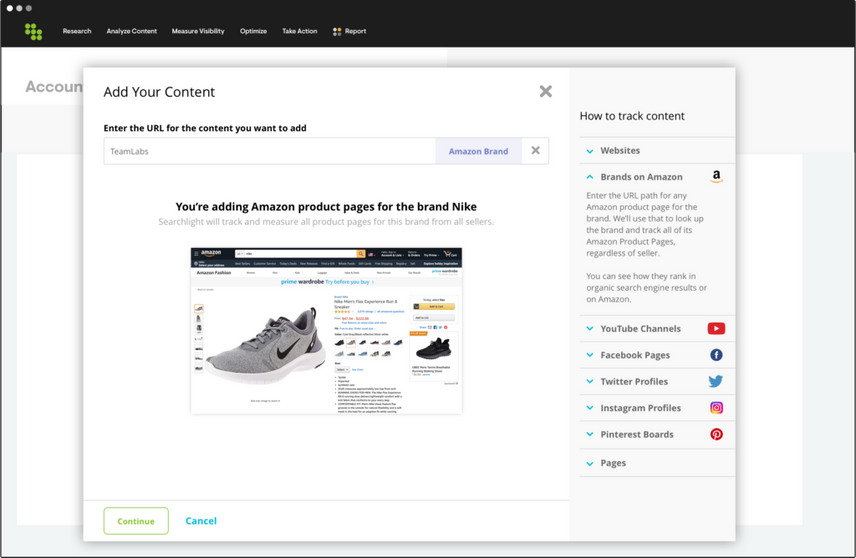
Task: Expand the Facebook Pages section
Action: (590, 355)
